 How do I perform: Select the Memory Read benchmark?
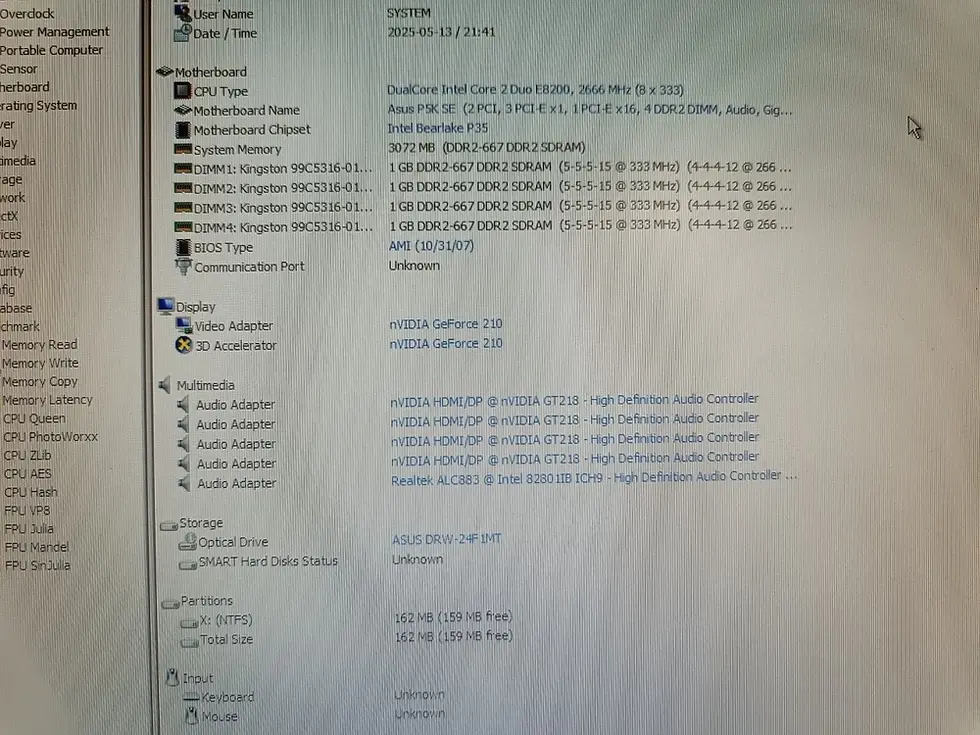pos(39,344)
